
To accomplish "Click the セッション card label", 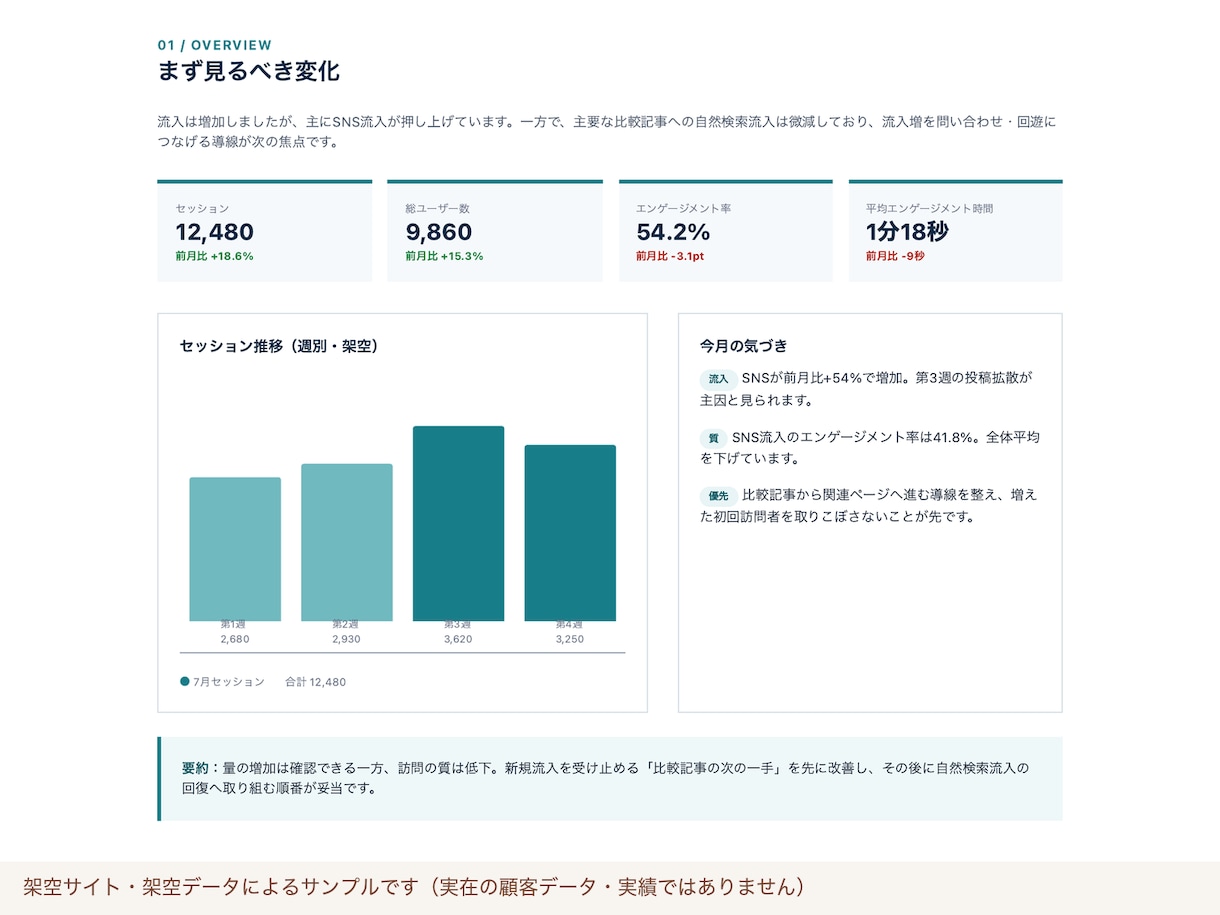I will pos(202,209).
